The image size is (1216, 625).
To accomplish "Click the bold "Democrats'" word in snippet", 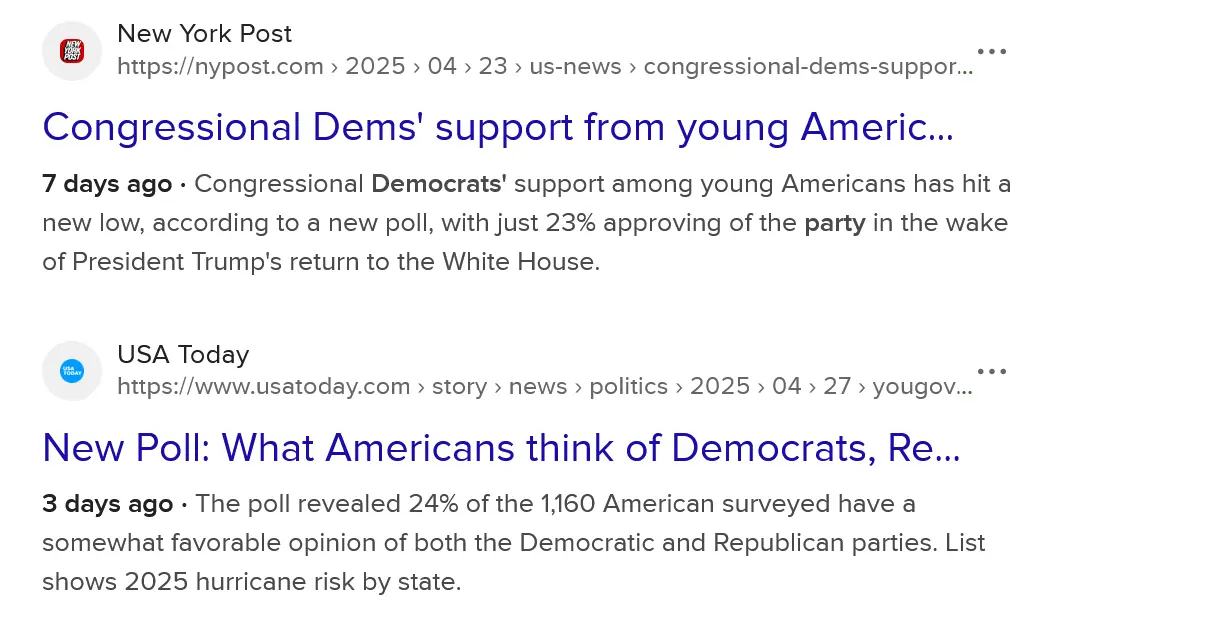I will (439, 184).
